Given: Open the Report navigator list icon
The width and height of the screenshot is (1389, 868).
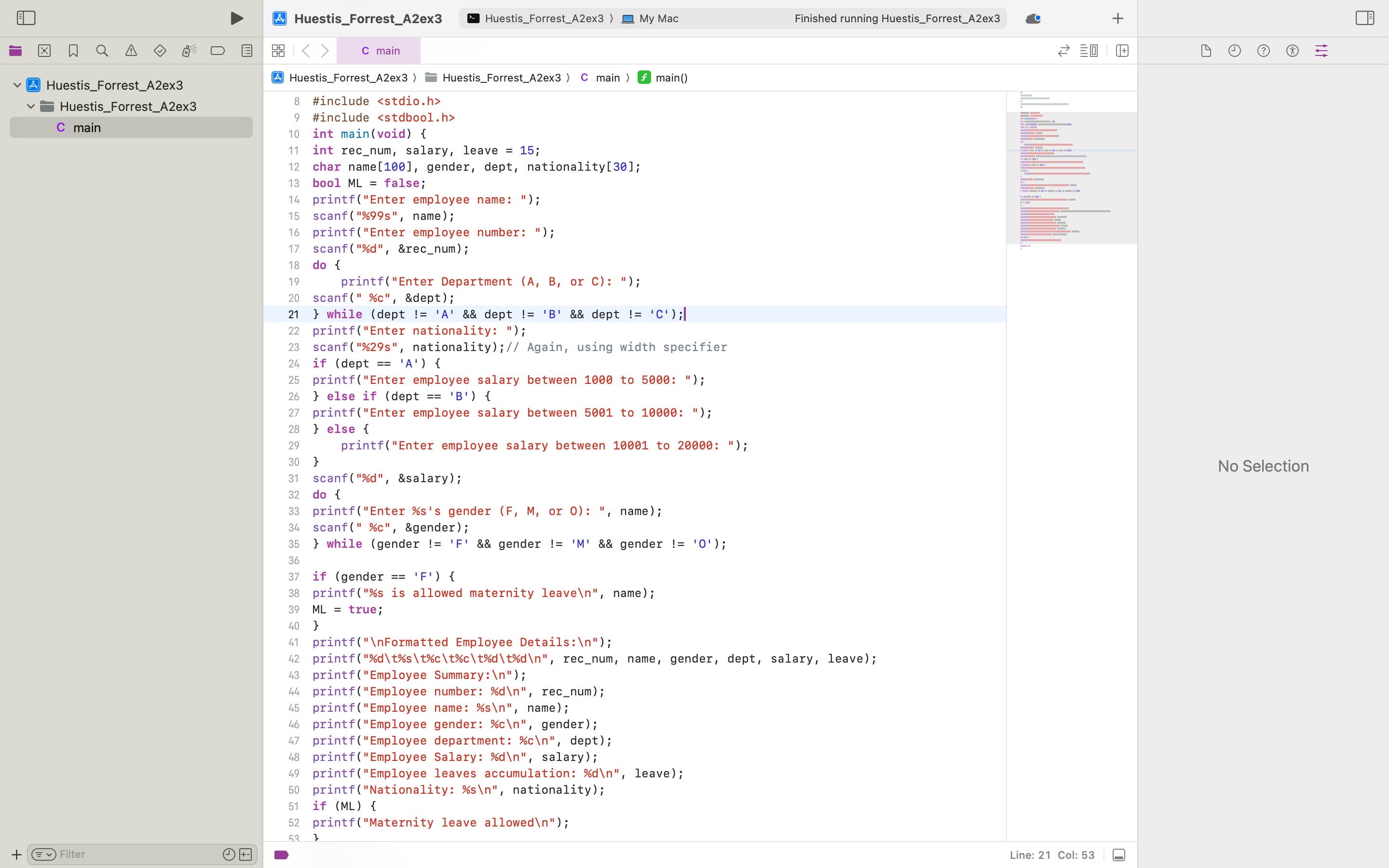Looking at the screenshot, I should 247,51.
